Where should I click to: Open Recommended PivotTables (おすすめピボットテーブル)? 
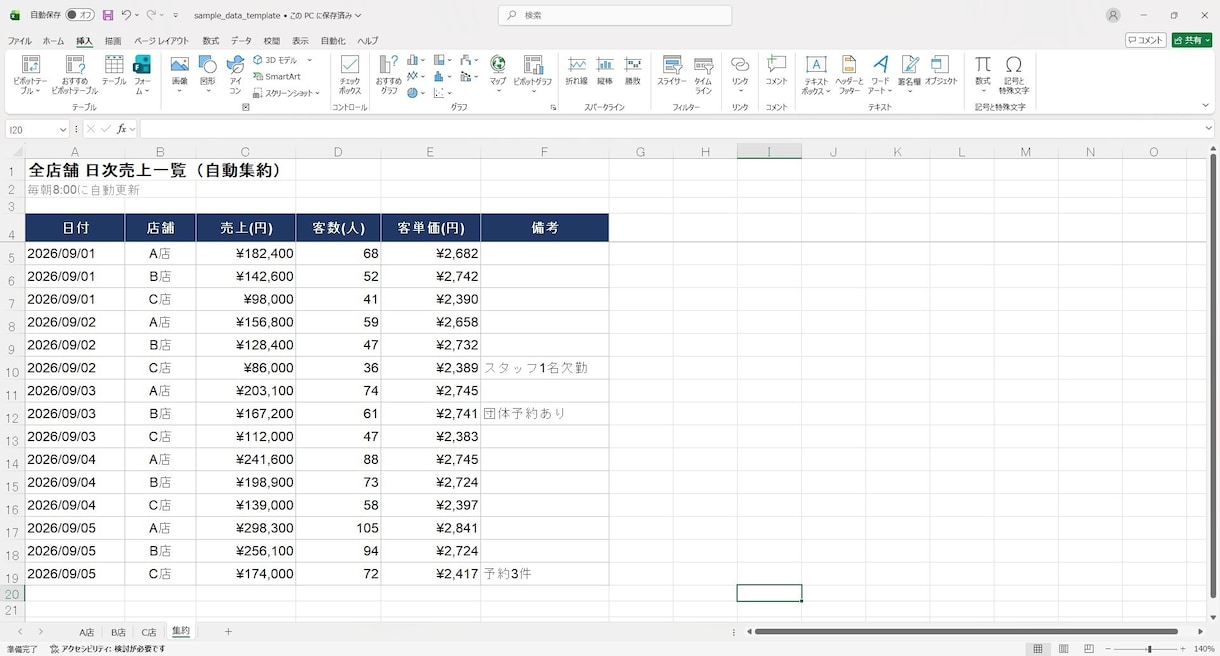coord(74,75)
